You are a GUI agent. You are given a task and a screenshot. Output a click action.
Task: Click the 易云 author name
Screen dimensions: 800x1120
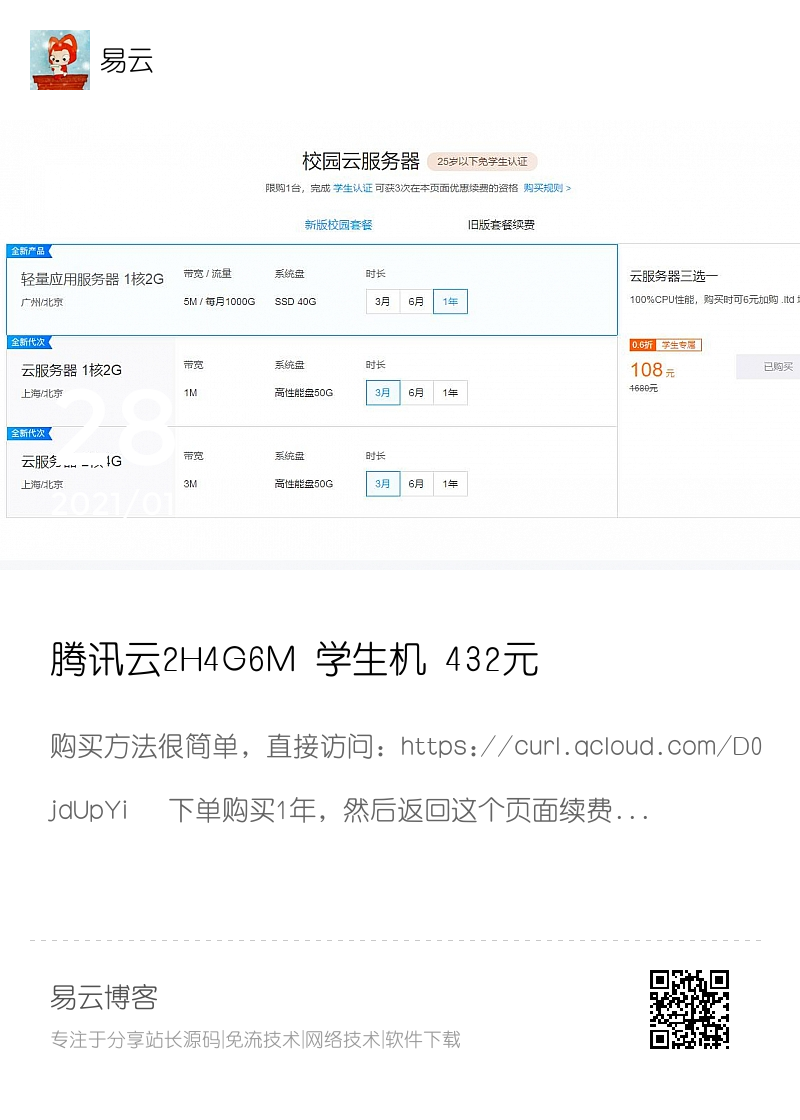(126, 61)
